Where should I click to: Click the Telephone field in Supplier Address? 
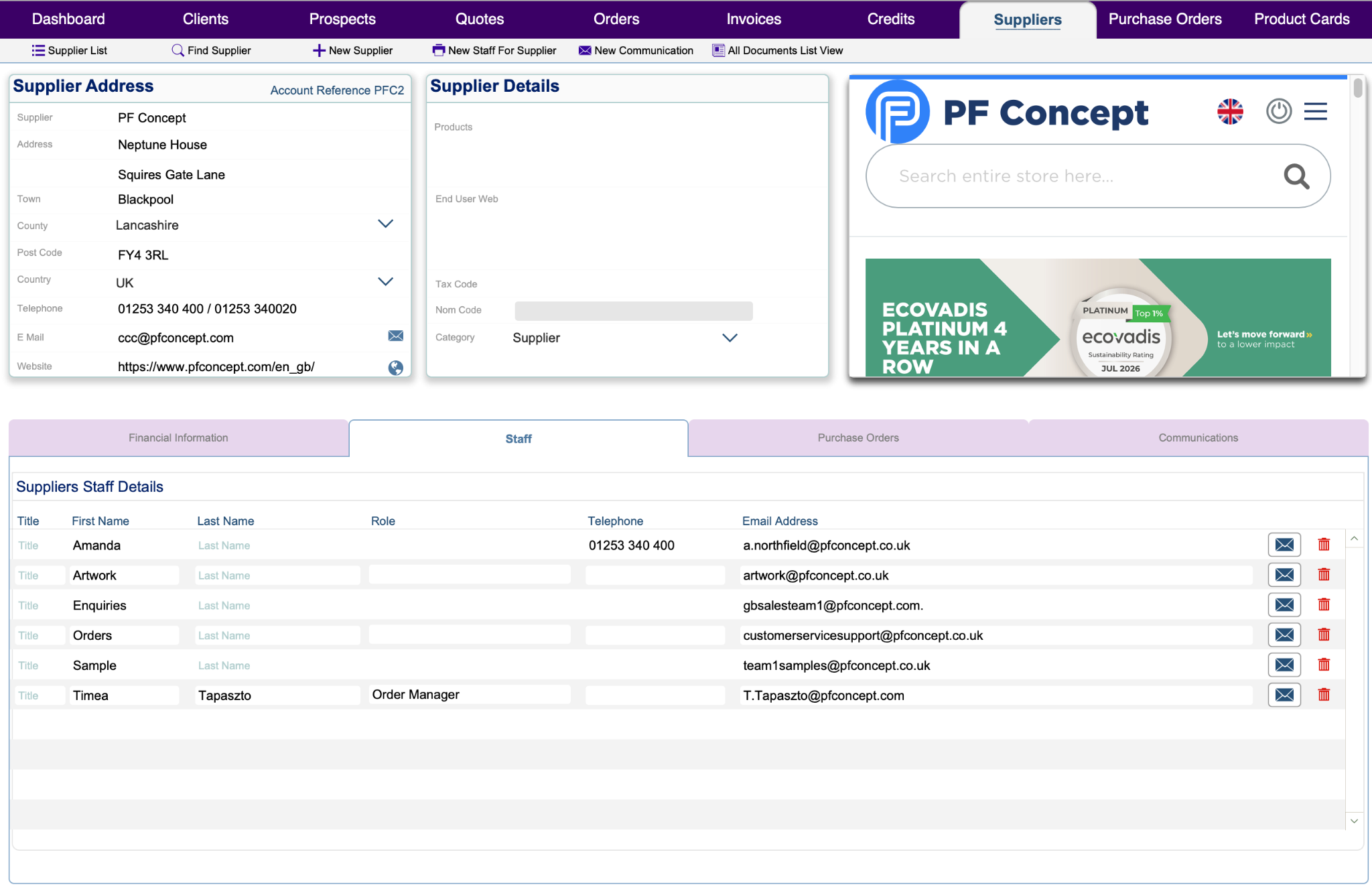pos(261,309)
